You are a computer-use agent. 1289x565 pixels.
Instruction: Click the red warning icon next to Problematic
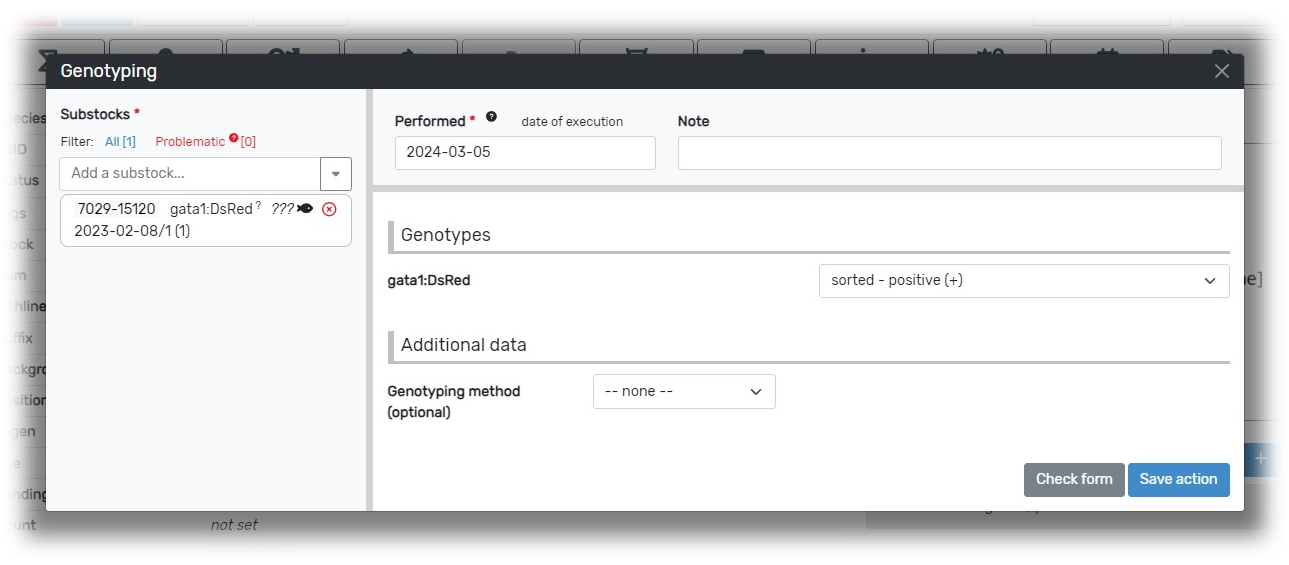point(233,139)
